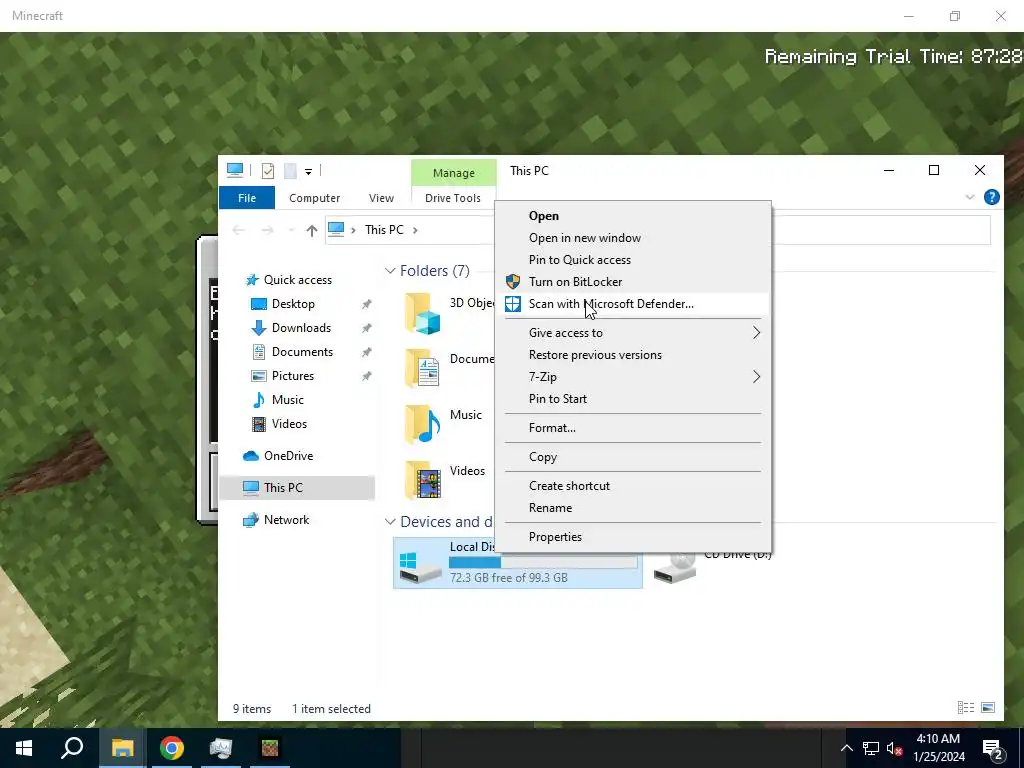Image resolution: width=1024 pixels, height=768 pixels.
Task: Choose Copy from context menu
Action: 543,457
